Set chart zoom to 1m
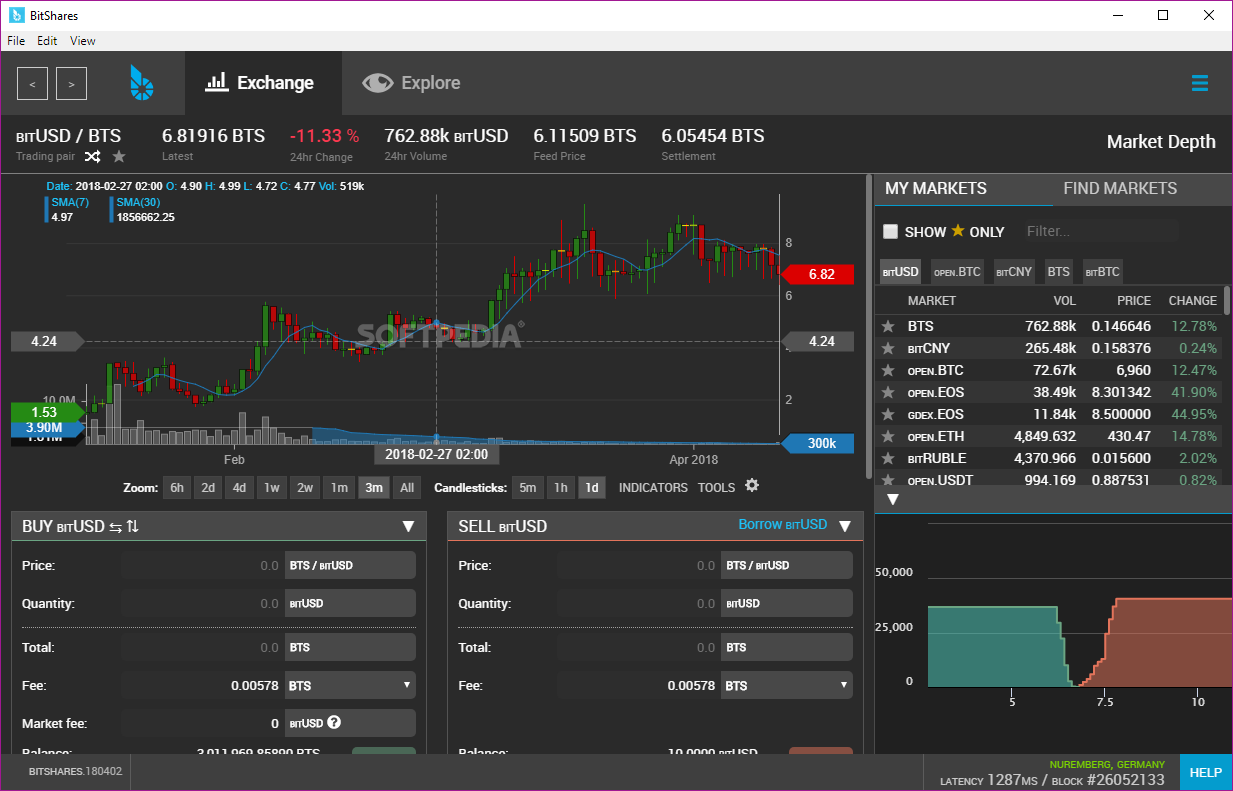Viewport: 1233px width, 791px height. click(340, 488)
